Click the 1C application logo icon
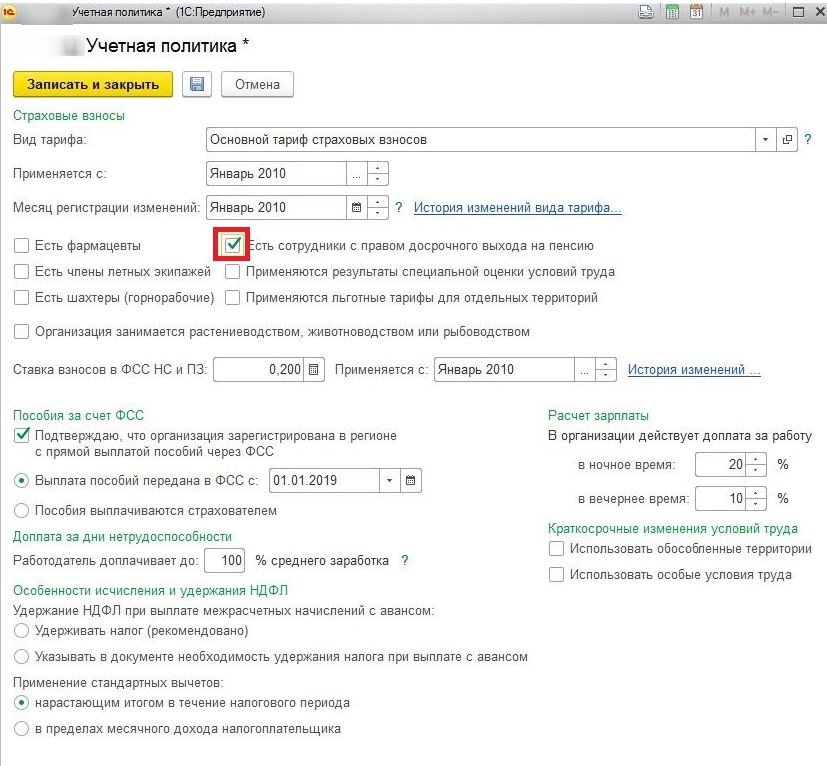This screenshot has height=766, width=827. tap(9, 12)
